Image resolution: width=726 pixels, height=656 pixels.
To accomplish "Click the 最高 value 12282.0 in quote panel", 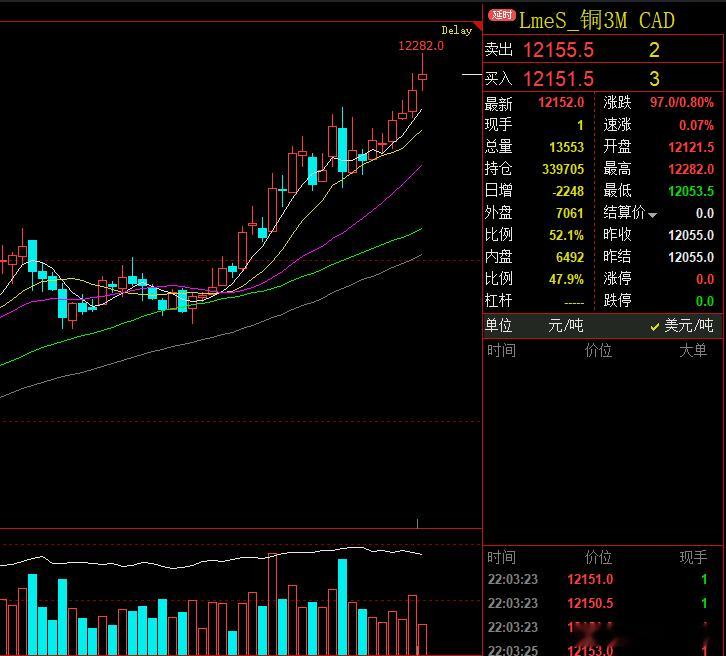I will (691, 169).
